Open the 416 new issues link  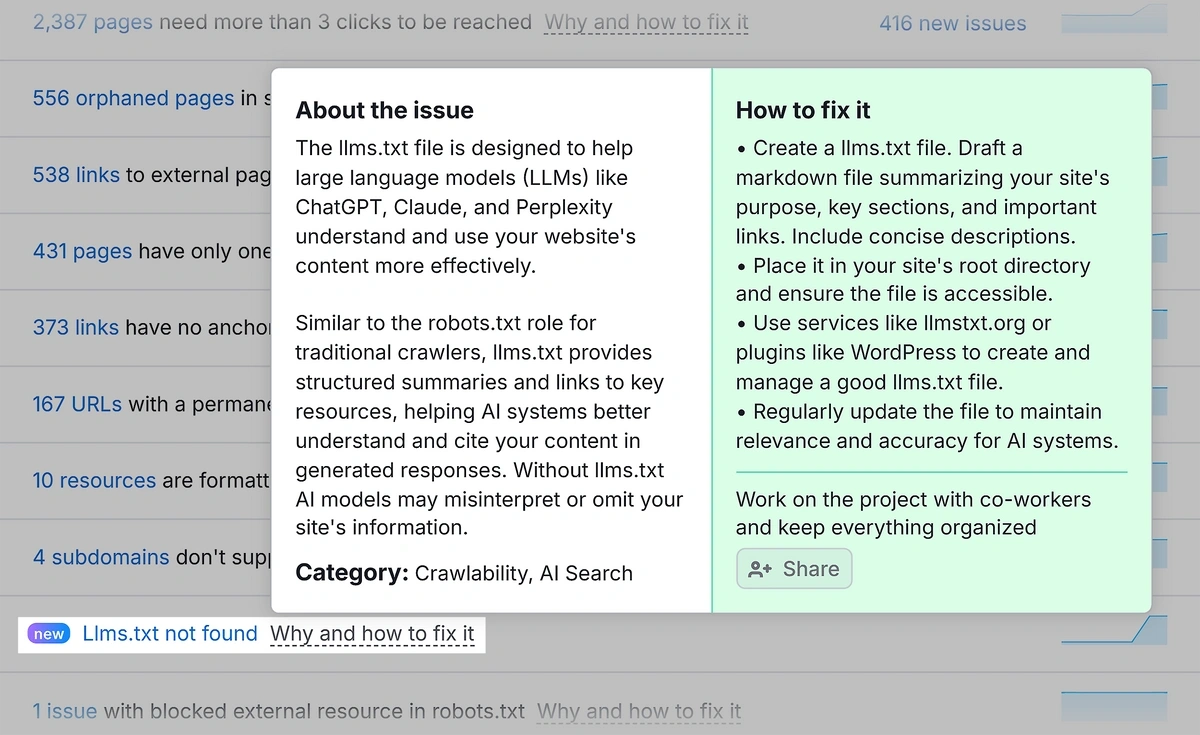(952, 23)
